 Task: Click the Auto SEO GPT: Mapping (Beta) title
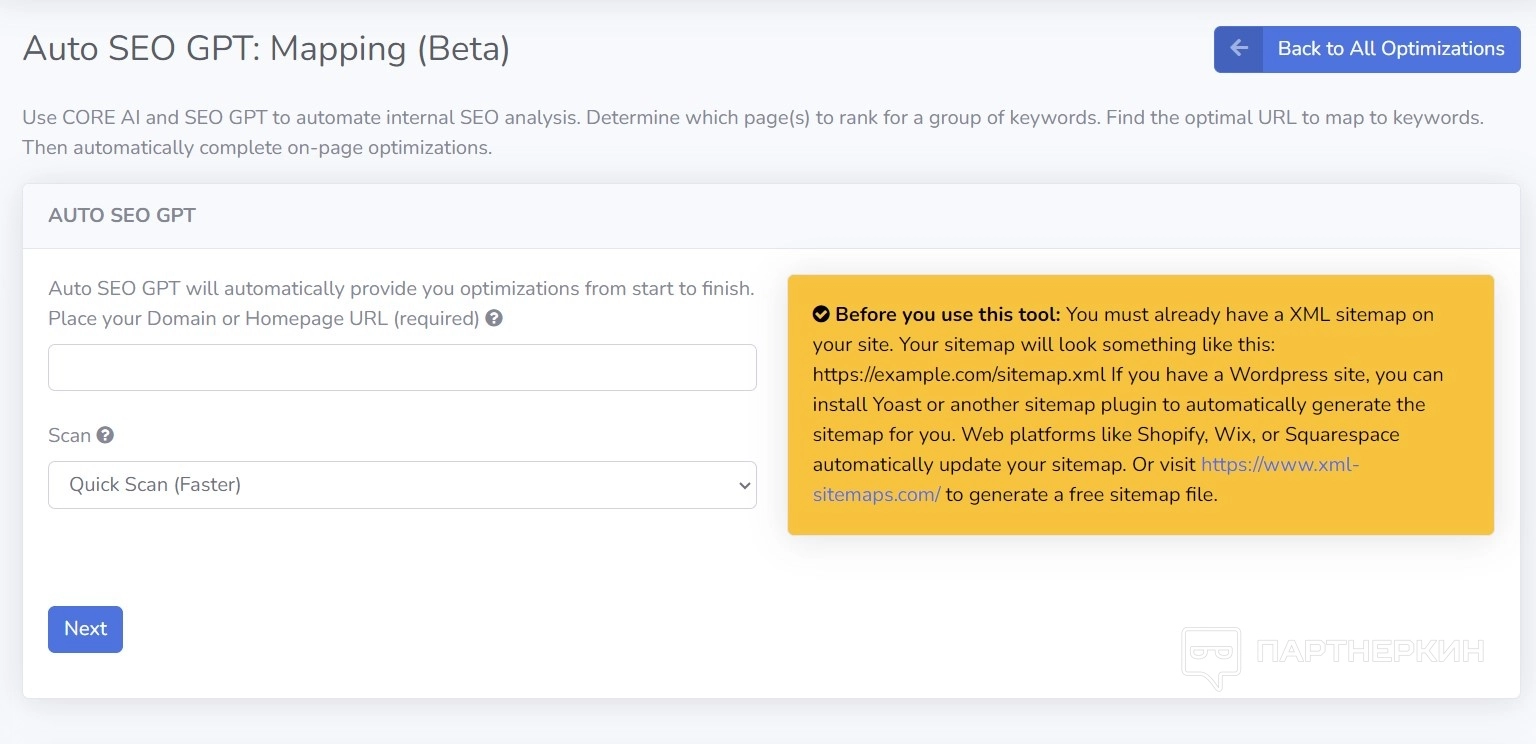pyautogui.click(x=266, y=49)
